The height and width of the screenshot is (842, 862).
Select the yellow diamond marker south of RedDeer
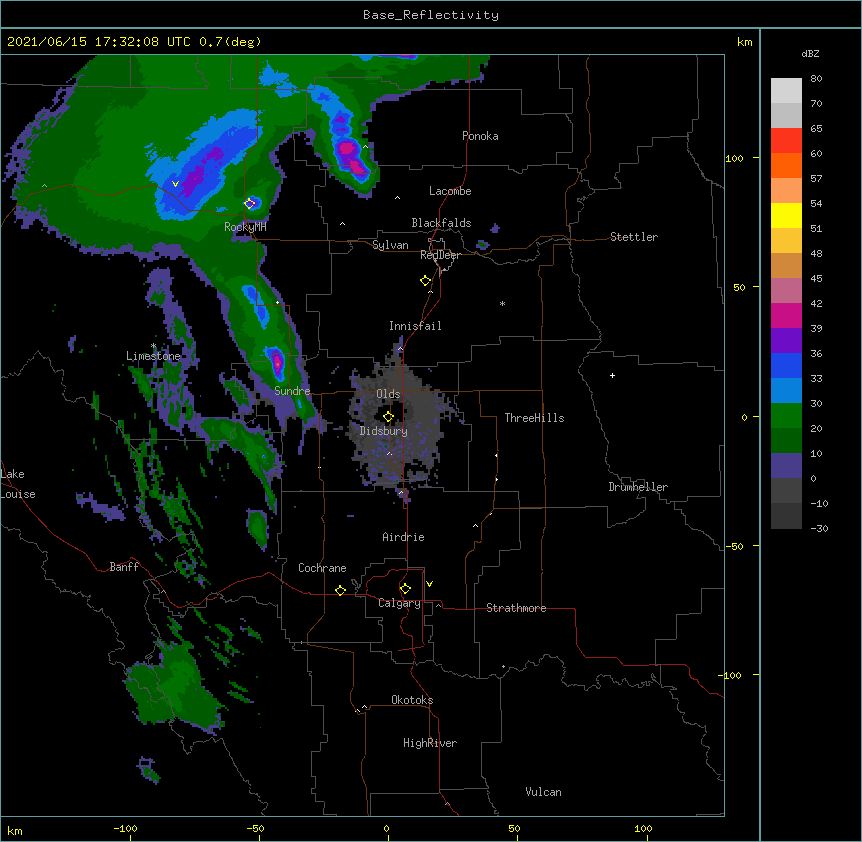426,281
